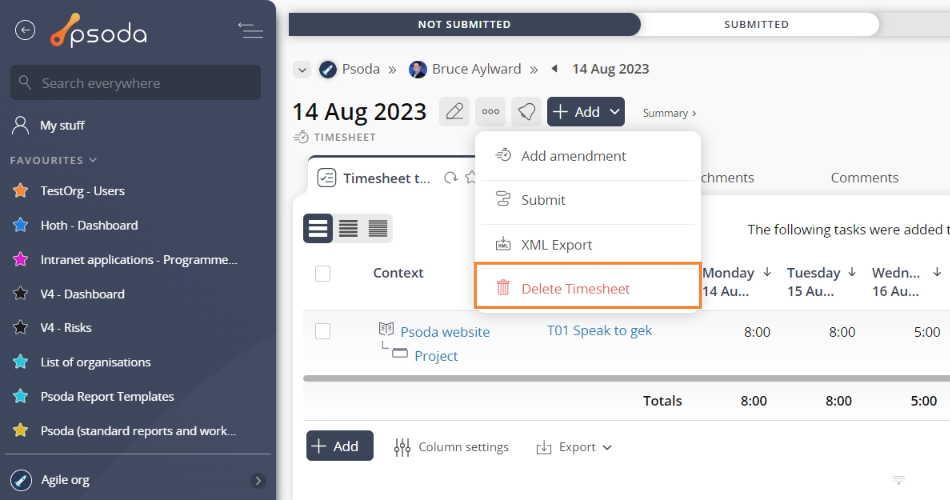Tick the header select-all checkbox
This screenshot has width=950, height=500.
point(323,273)
